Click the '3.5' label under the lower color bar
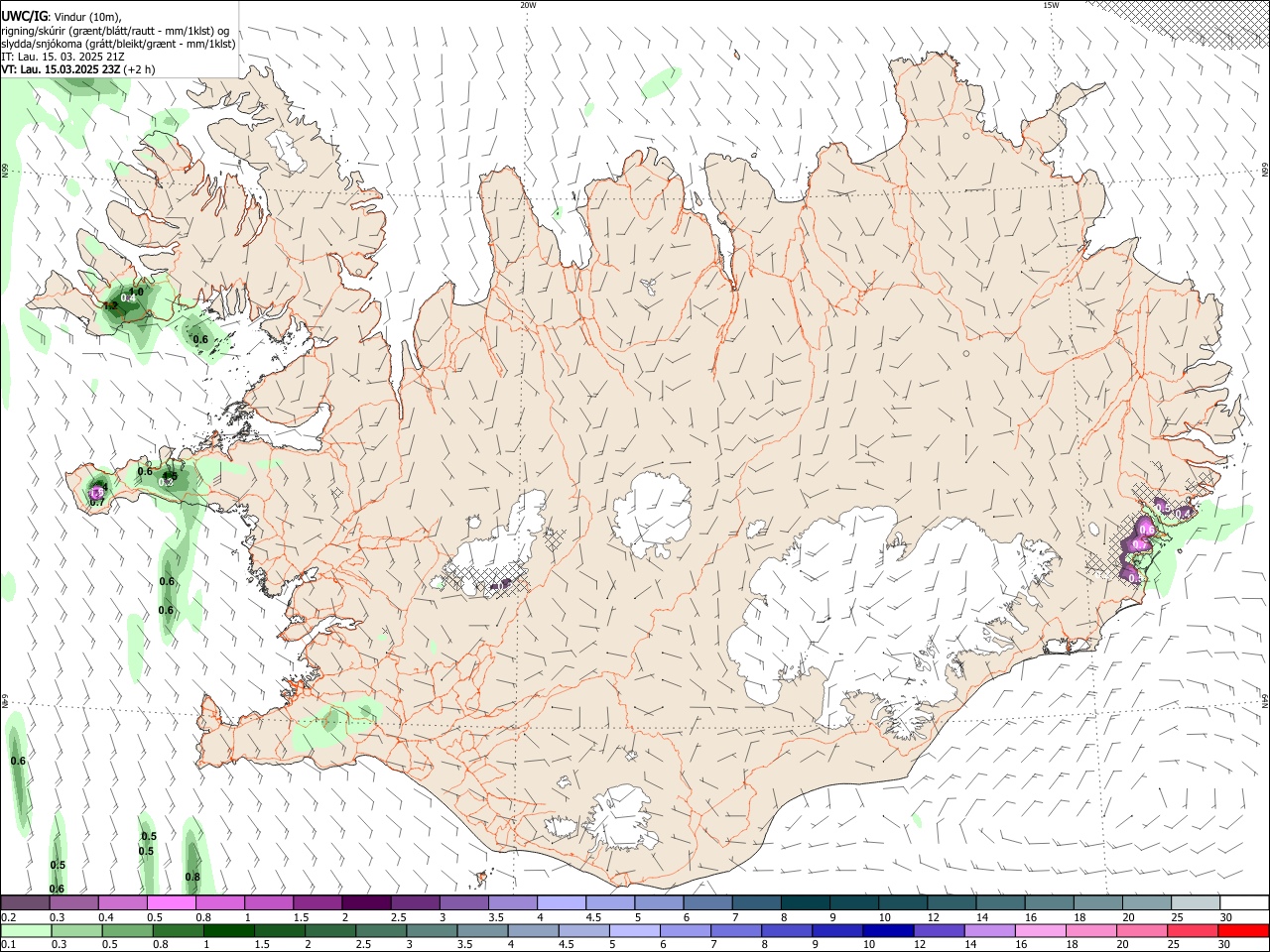 (464, 945)
